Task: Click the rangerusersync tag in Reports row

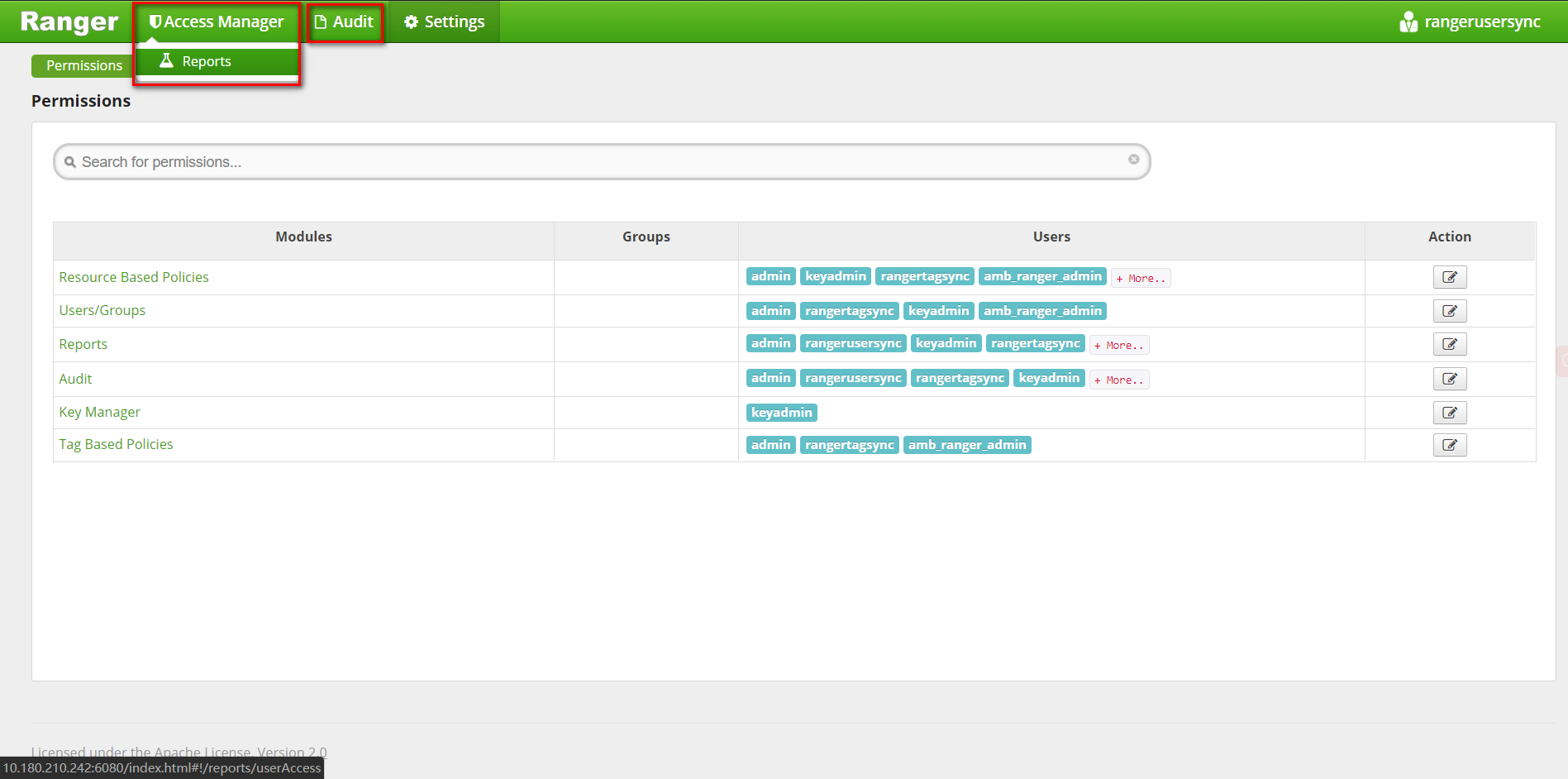Action: pos(853,343)
